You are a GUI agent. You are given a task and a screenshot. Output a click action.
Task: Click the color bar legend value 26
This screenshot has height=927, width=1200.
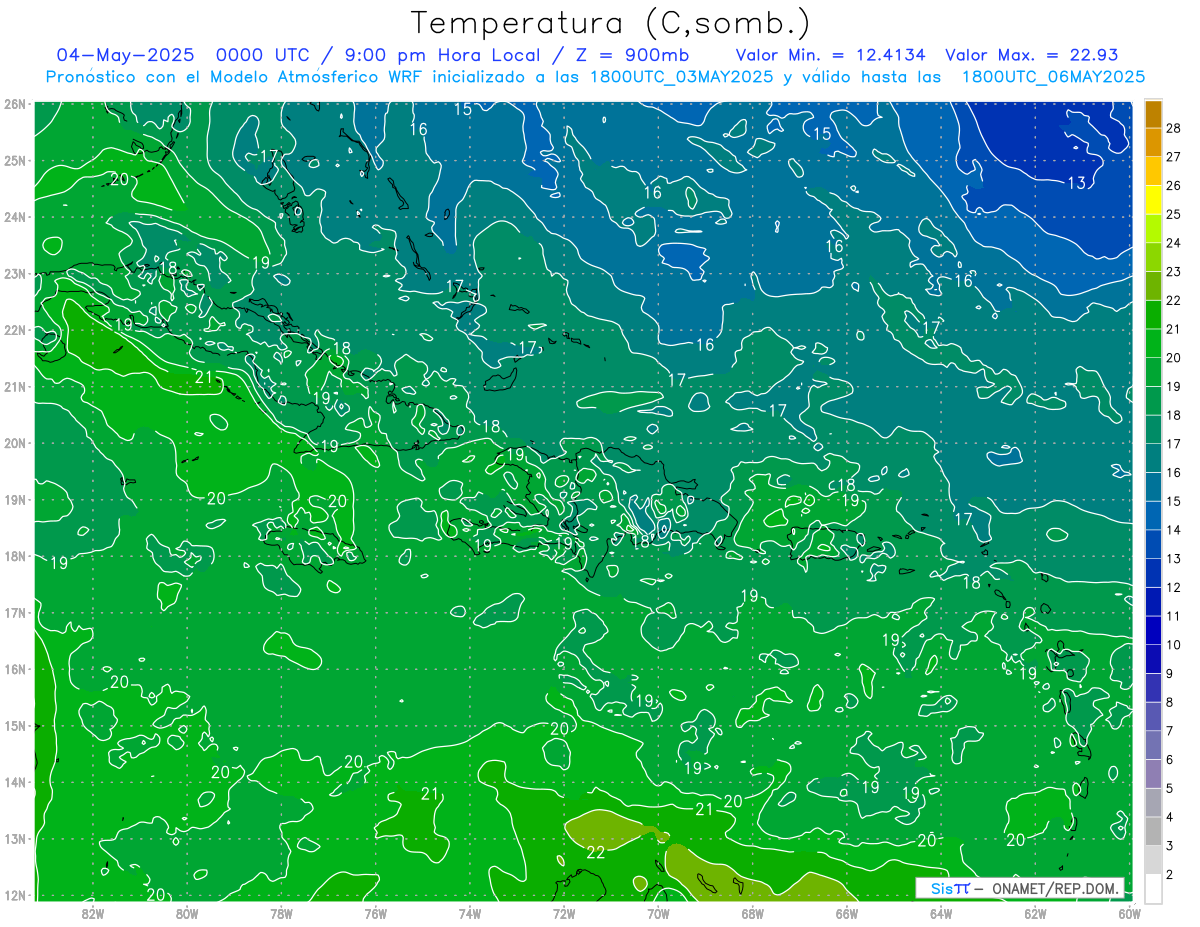pyautogui.click(x=1174, y=185)
